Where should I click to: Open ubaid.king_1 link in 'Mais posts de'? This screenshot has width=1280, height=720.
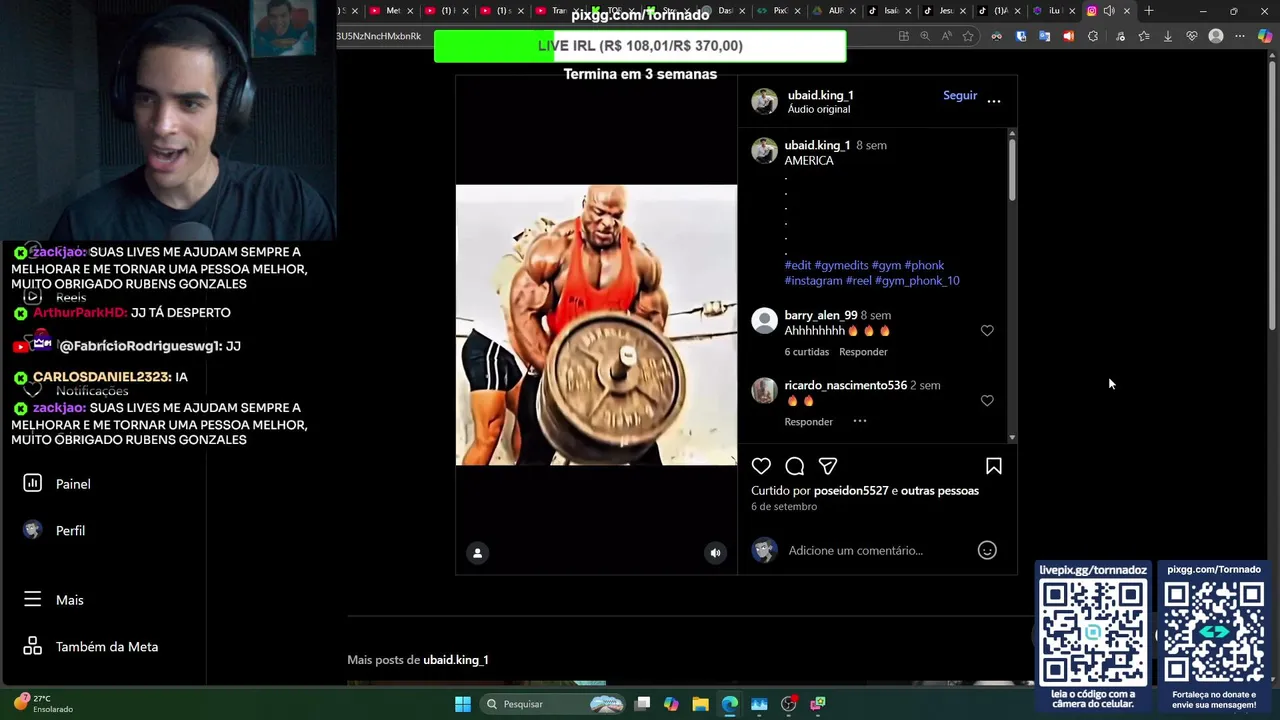(x=456, y=660)
